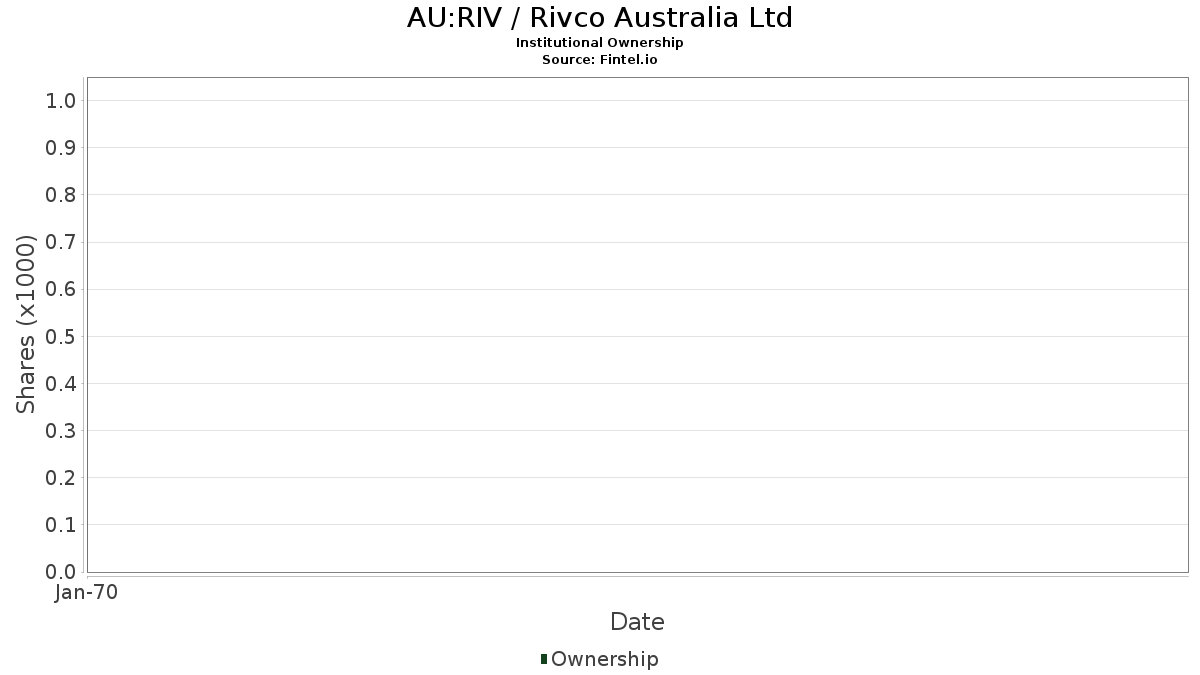Image resolution: width=1200 pixels, height=675 pixels.
Task: Open the Source: Fintel.io text
Action: tap(599, 60)
